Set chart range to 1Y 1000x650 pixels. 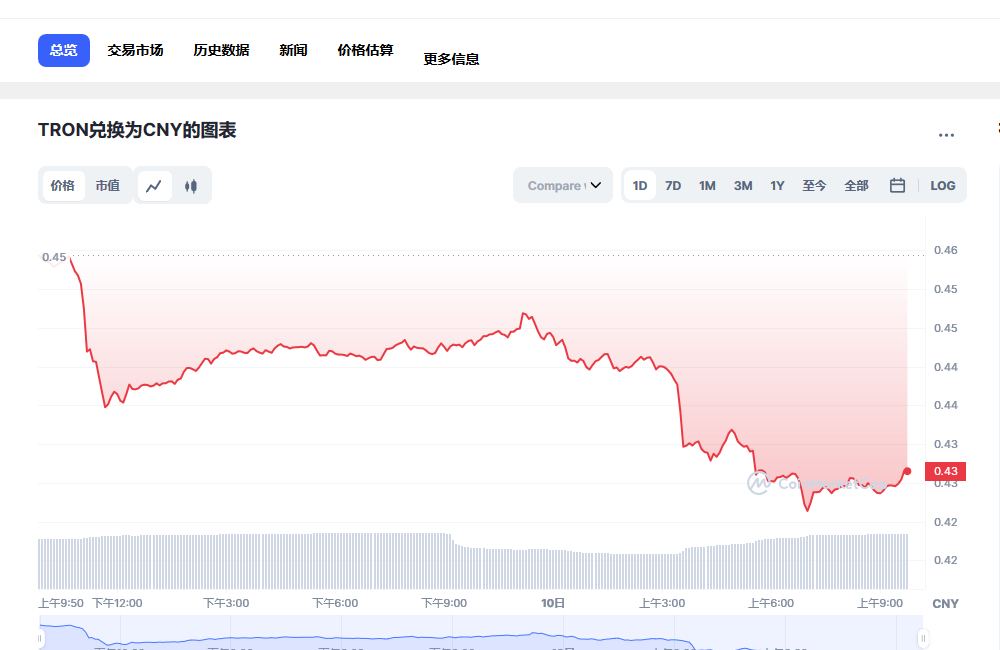777,186
